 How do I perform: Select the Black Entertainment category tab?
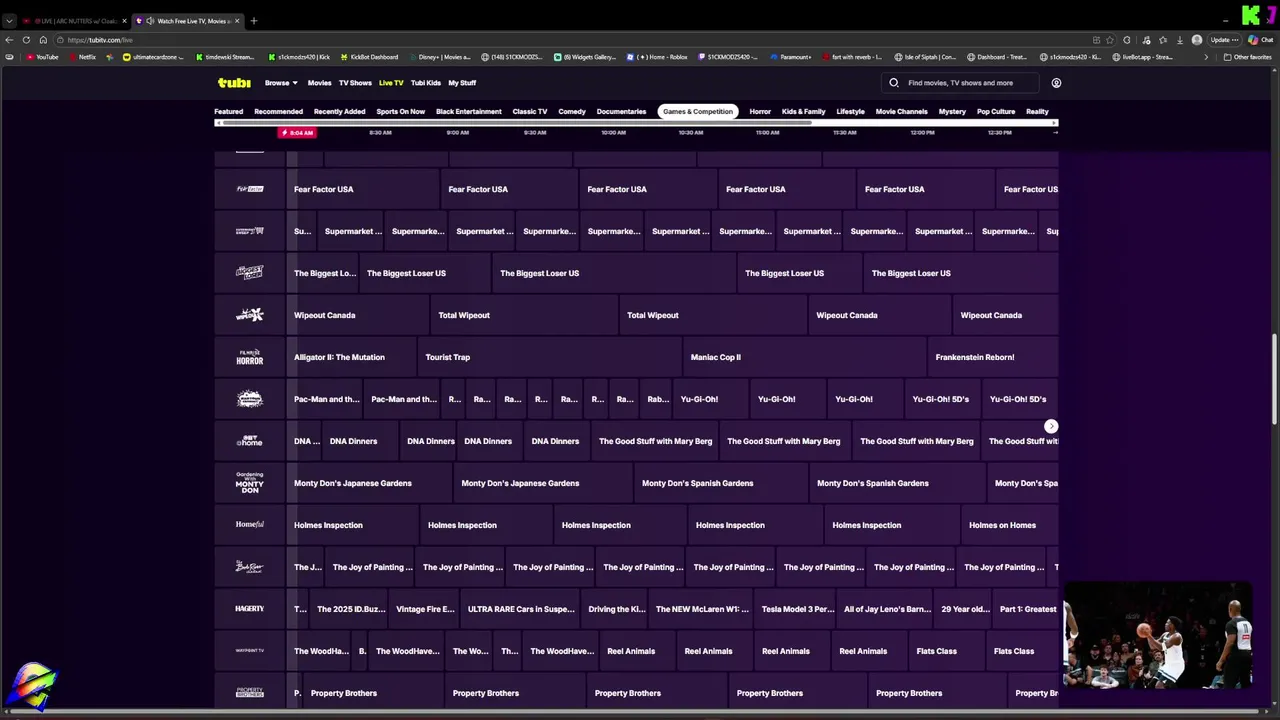[x=468, y=111]
